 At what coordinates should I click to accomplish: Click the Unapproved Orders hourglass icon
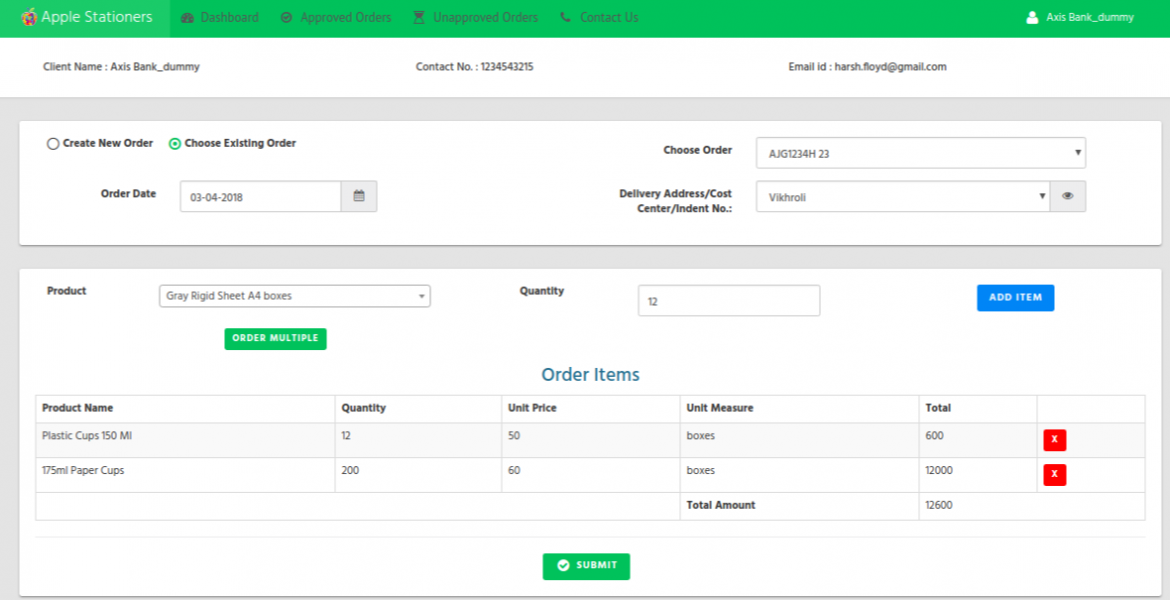[418, 17]
